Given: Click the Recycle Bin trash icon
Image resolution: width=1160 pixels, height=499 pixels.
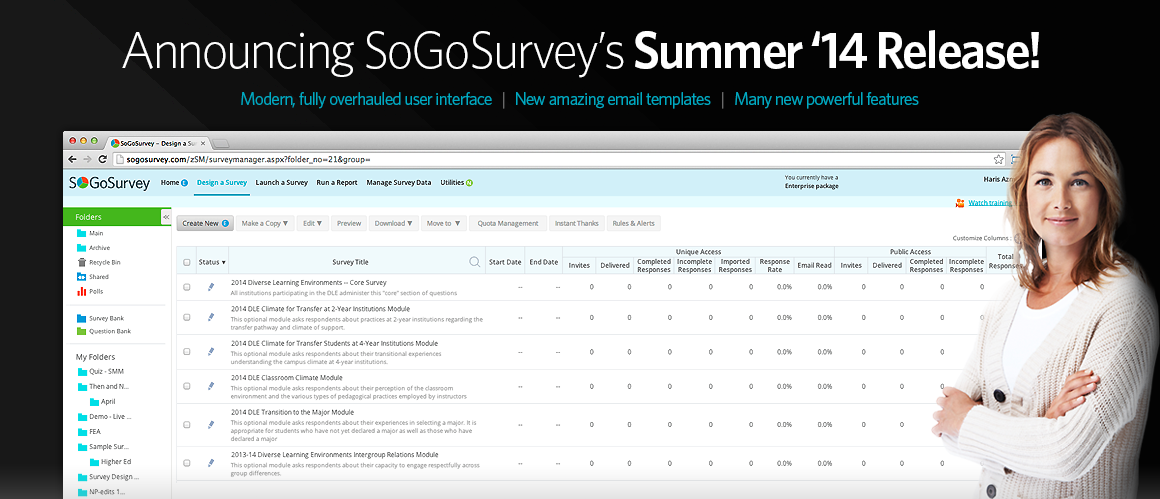Looking at the screenshot, I should (x=81, y=262).
